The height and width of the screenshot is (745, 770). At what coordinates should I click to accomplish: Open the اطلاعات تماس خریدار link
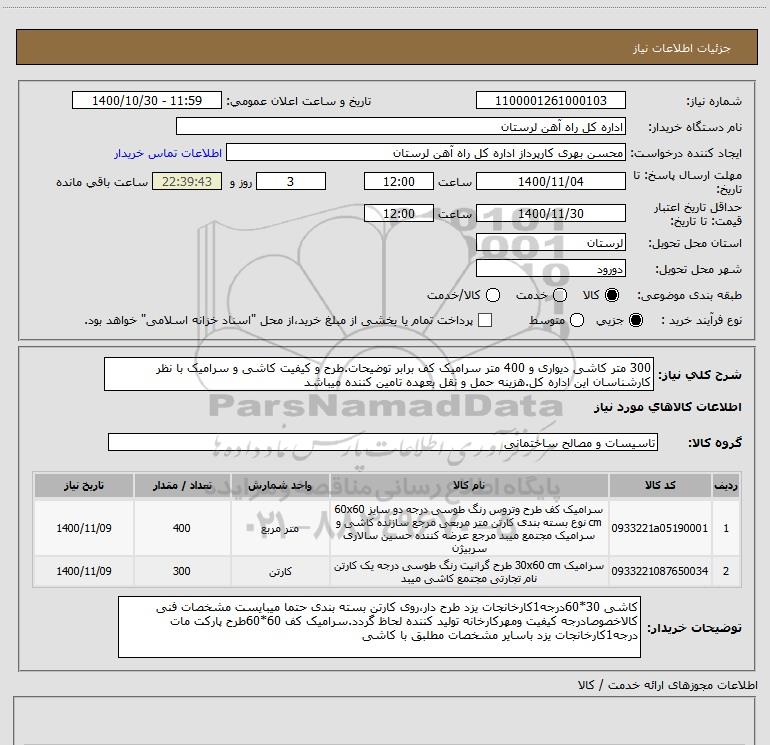pos(168,153)
